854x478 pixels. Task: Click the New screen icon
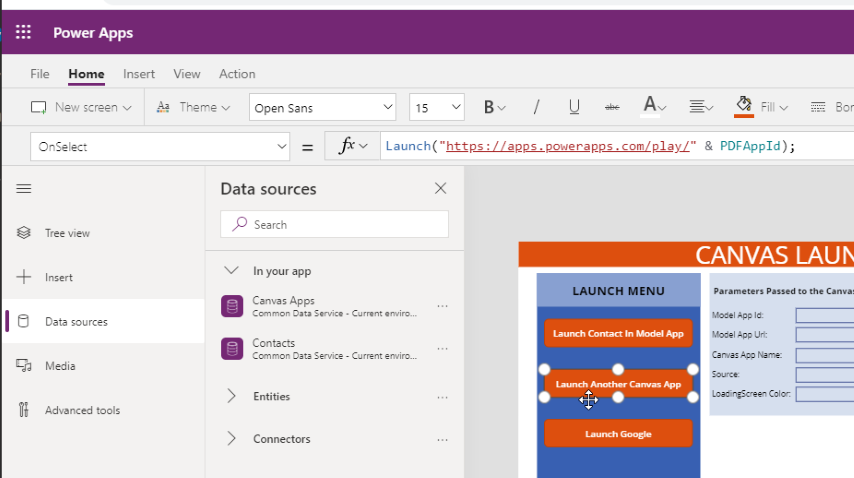39,107
